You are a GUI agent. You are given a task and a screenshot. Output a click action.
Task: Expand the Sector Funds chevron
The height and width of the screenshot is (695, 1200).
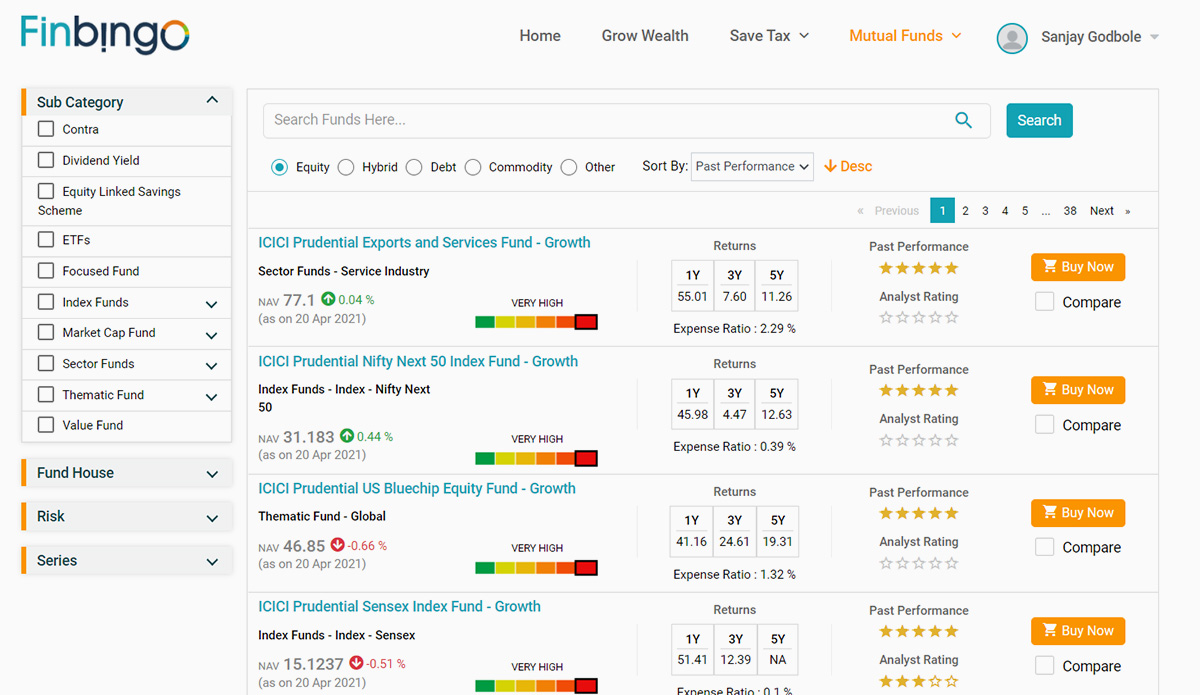(212, 366)
